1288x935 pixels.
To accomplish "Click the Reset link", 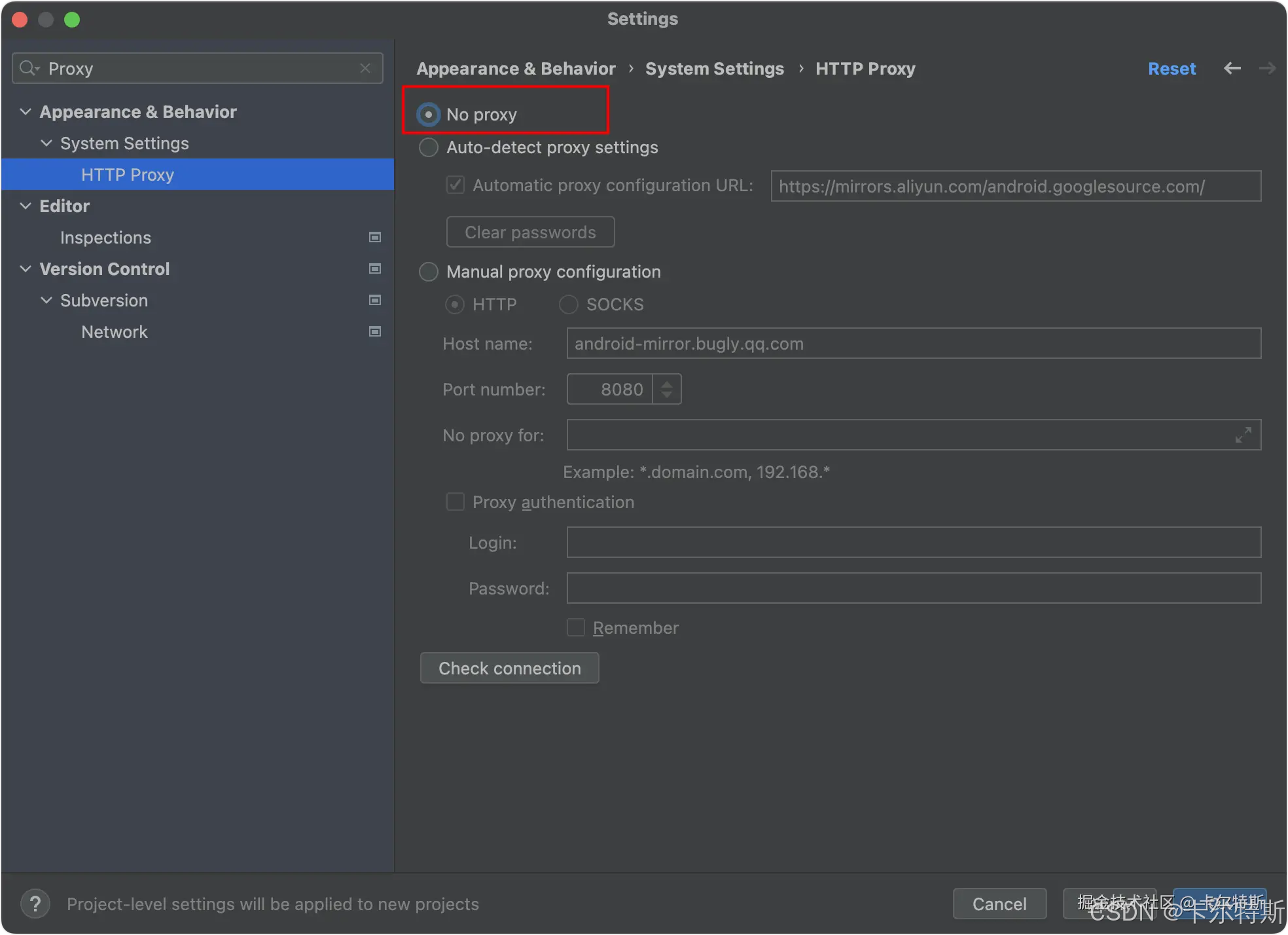I will coord(1172,68).
